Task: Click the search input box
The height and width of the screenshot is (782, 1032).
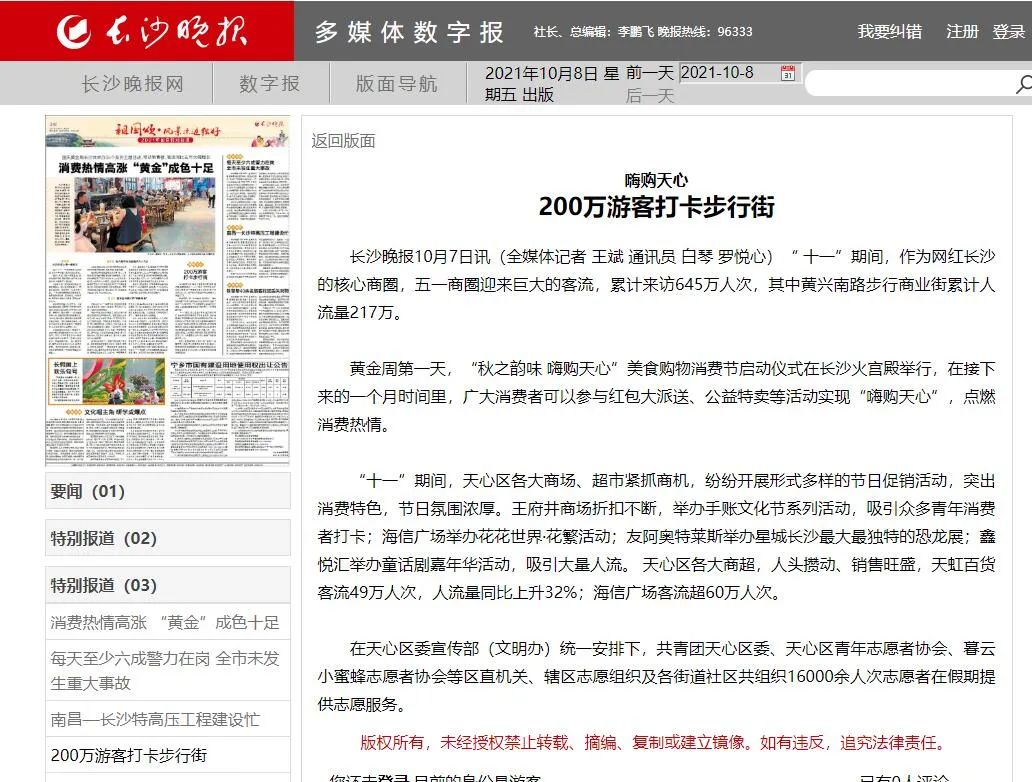Action: pyautogui.click(x=912, y=84)
